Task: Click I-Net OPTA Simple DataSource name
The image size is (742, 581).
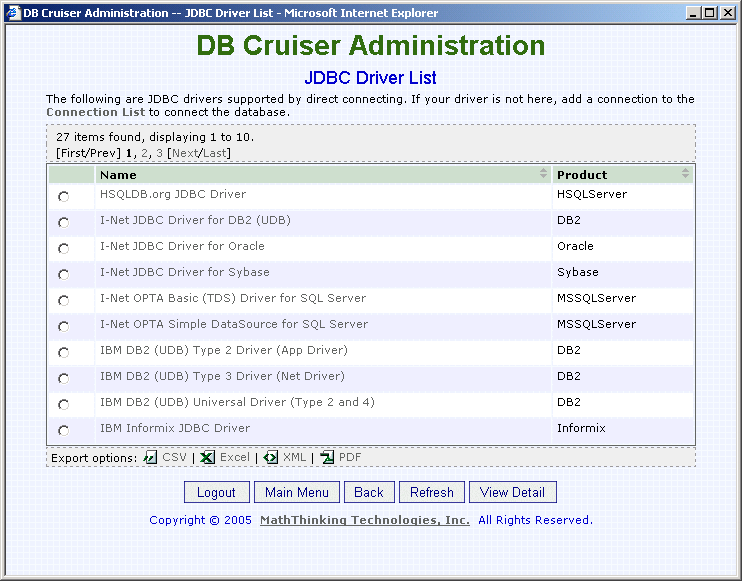Action: (234, 324)
